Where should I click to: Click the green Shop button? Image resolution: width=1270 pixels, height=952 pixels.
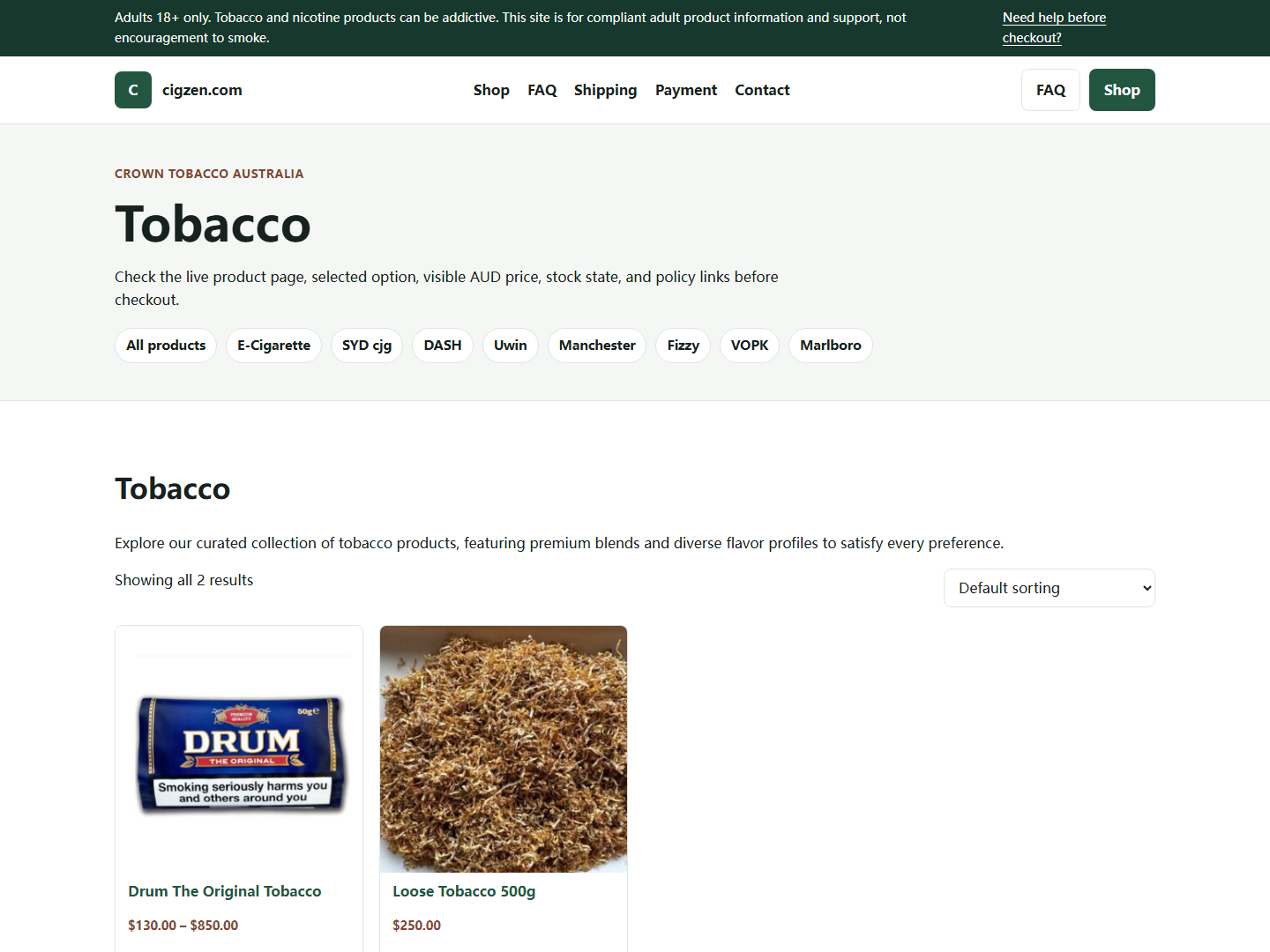1122,90
